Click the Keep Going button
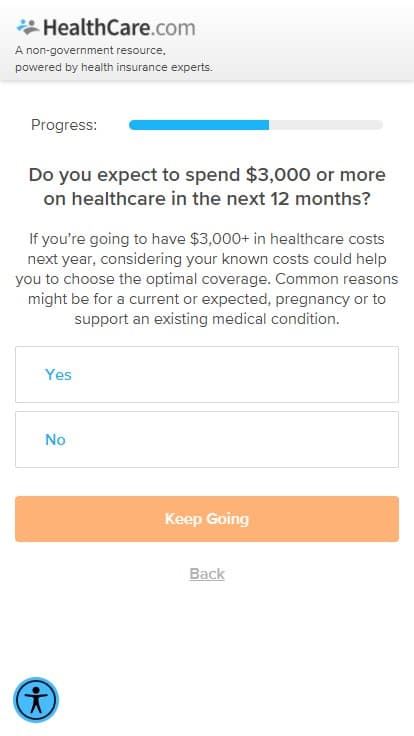The image size is (414, 736). [x=207, y=519]
